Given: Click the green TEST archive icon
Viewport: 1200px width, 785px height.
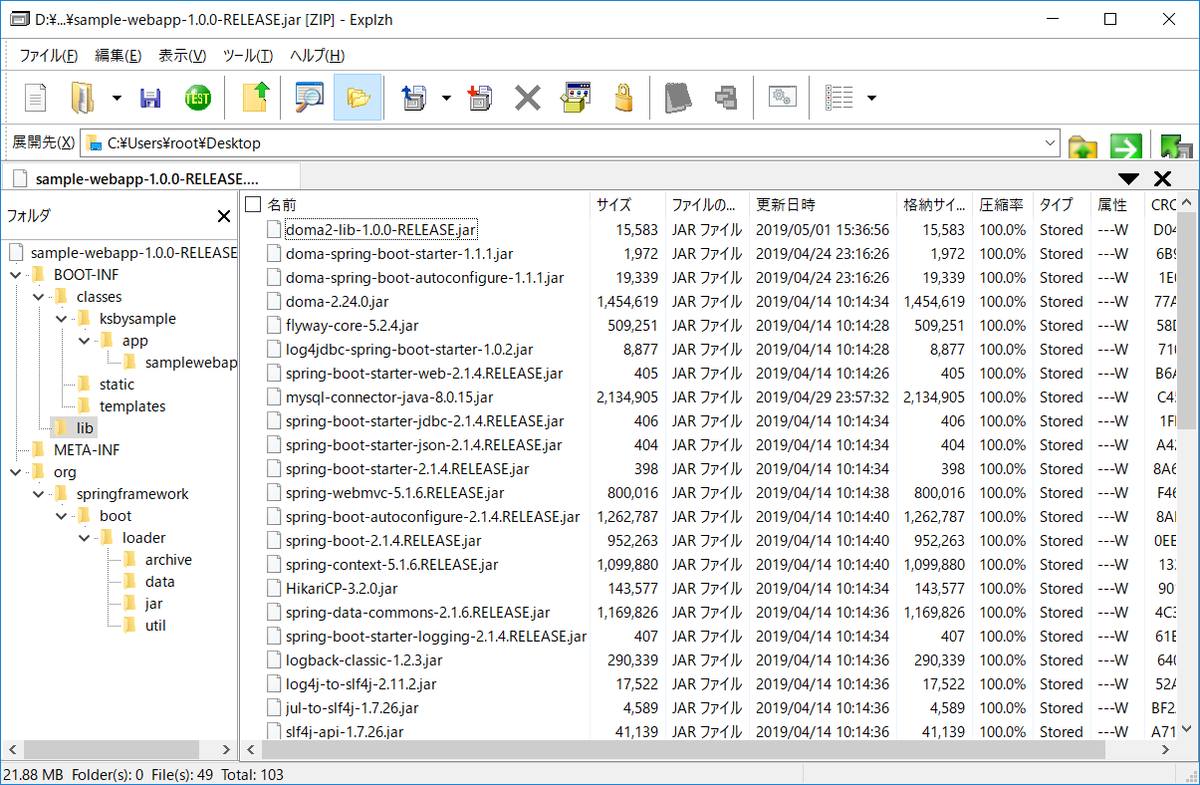Looking at the screenshot, I should point(198,98).
